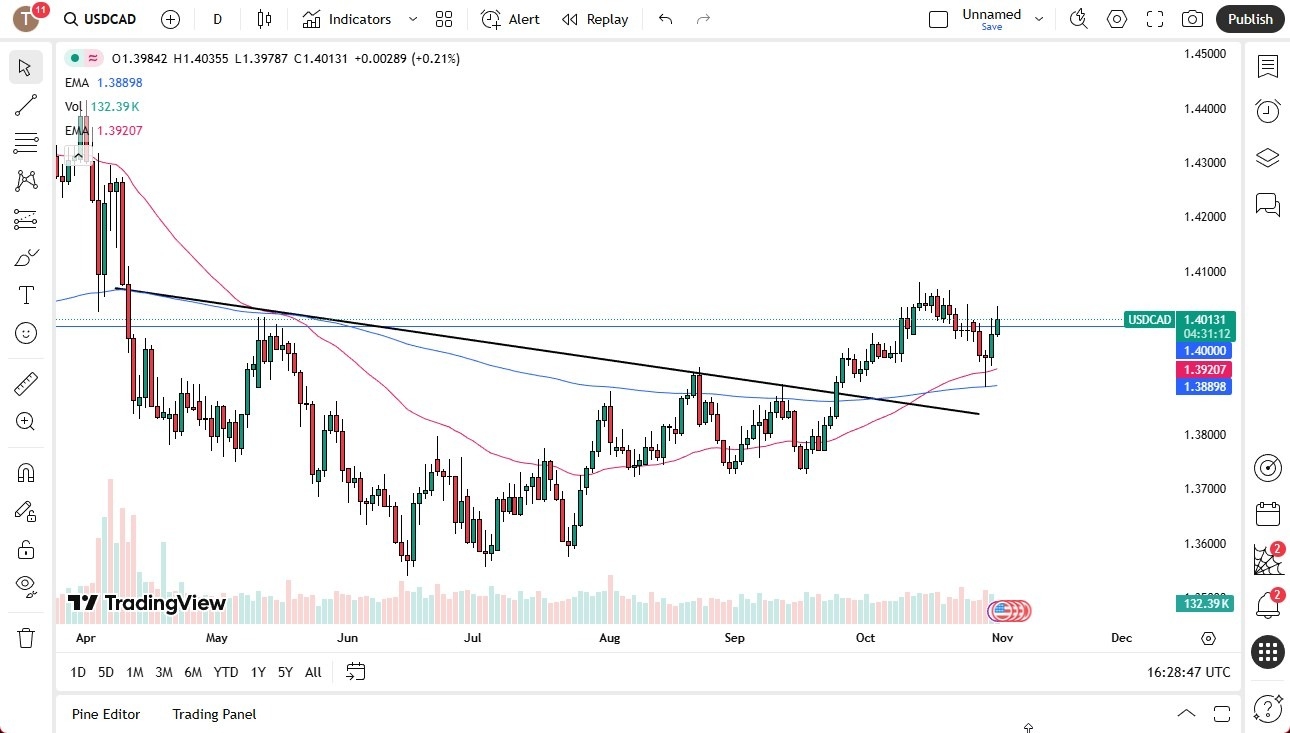Open the Object Tree panel
Image resolution: width=1290 pixels, height=733 pixels.
coord(1267,157)
